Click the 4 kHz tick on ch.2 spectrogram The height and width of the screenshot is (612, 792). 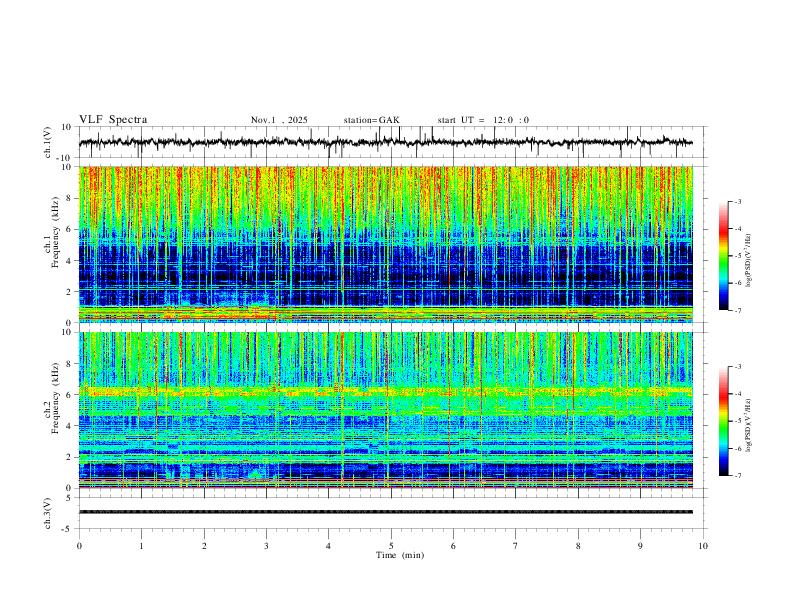(69, 426)
